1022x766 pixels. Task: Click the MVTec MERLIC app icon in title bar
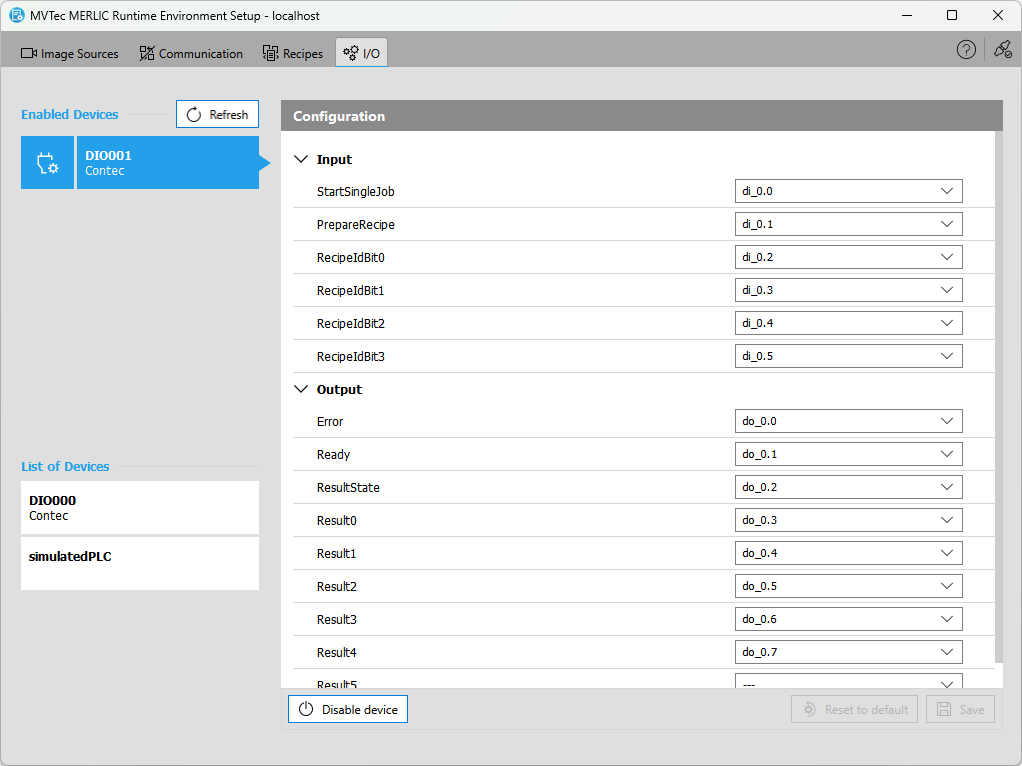tap(17, 15)
